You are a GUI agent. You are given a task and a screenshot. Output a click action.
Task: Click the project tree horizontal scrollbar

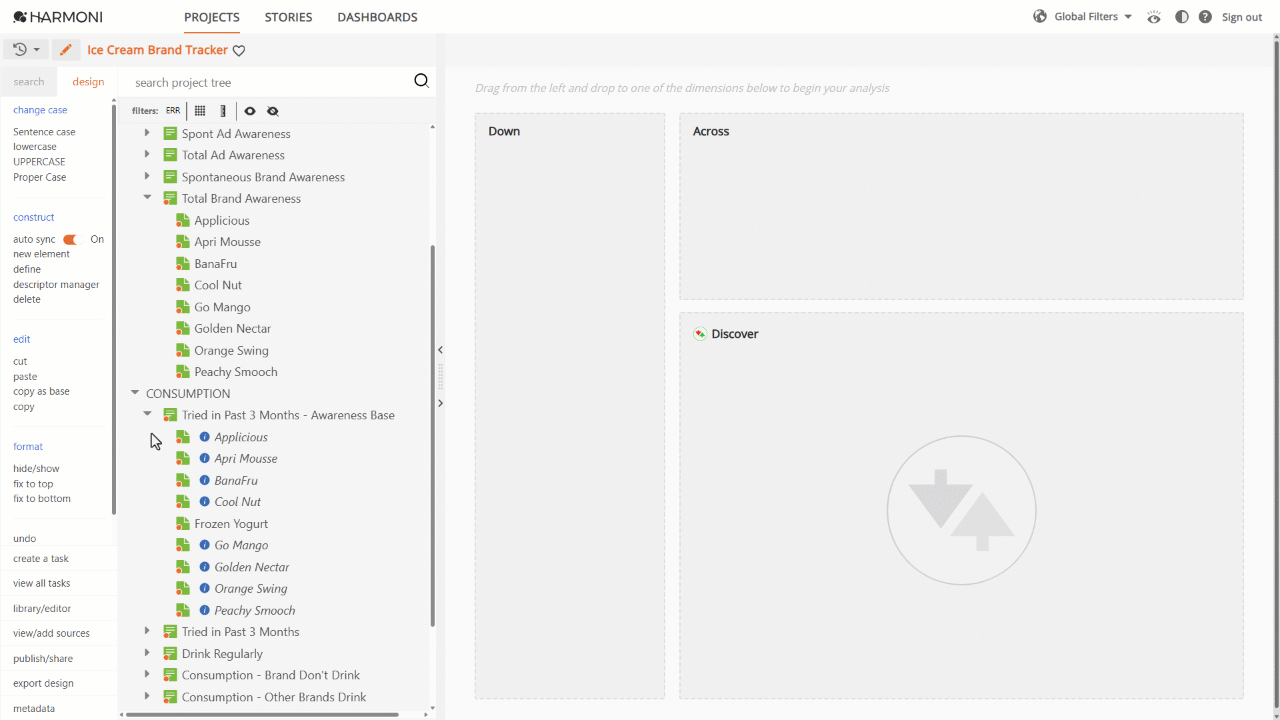(262, 715)
